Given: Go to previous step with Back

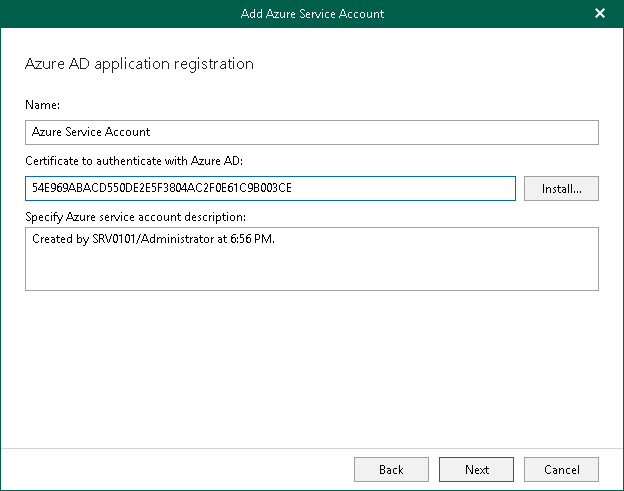Looking at the screenshot, I should (391, 469).
